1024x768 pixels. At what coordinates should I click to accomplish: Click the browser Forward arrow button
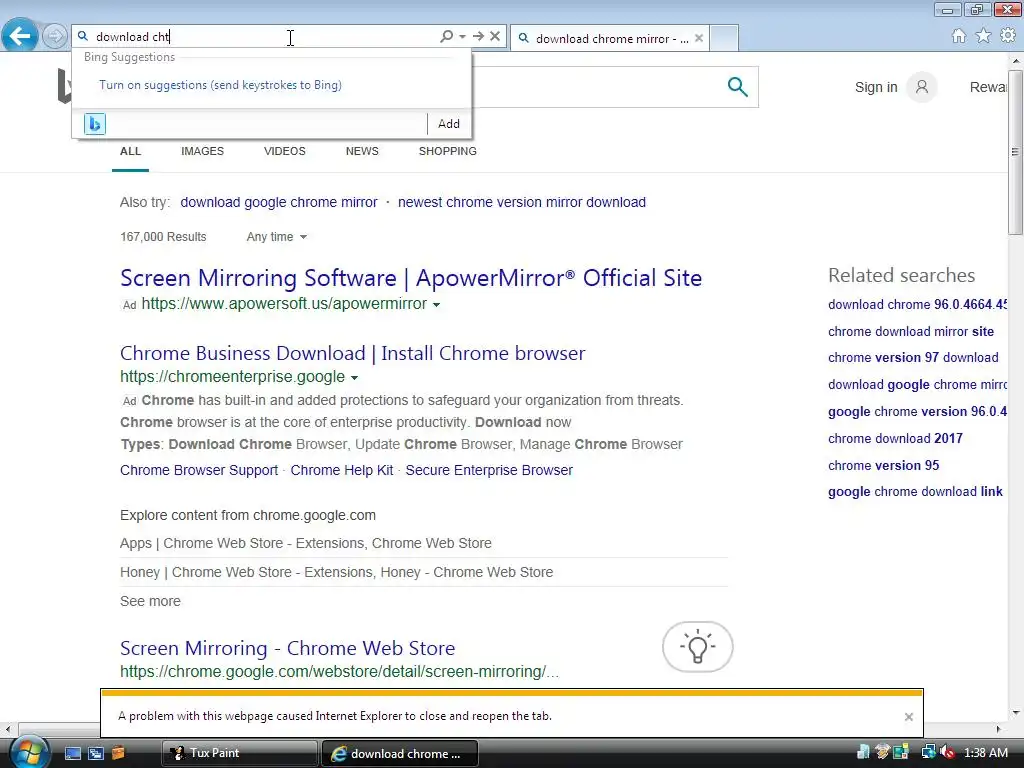click(x=54, y=36)
